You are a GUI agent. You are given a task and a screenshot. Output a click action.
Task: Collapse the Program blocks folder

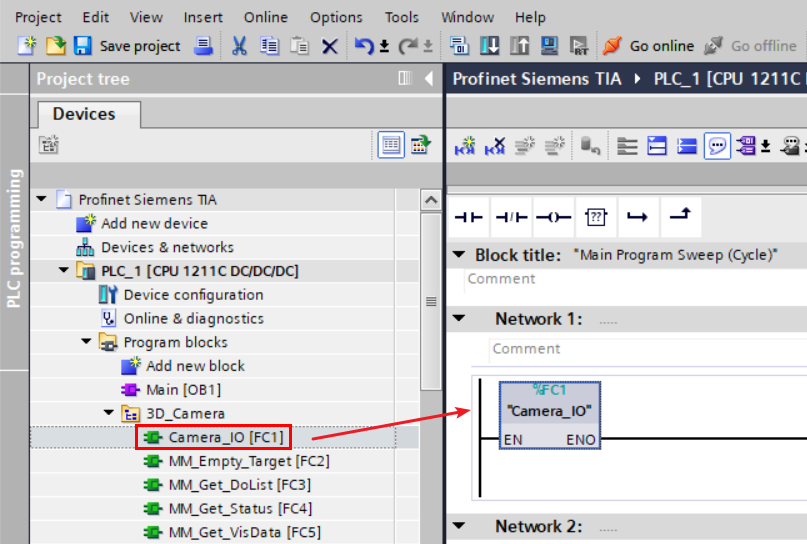(x=87, y=342)
